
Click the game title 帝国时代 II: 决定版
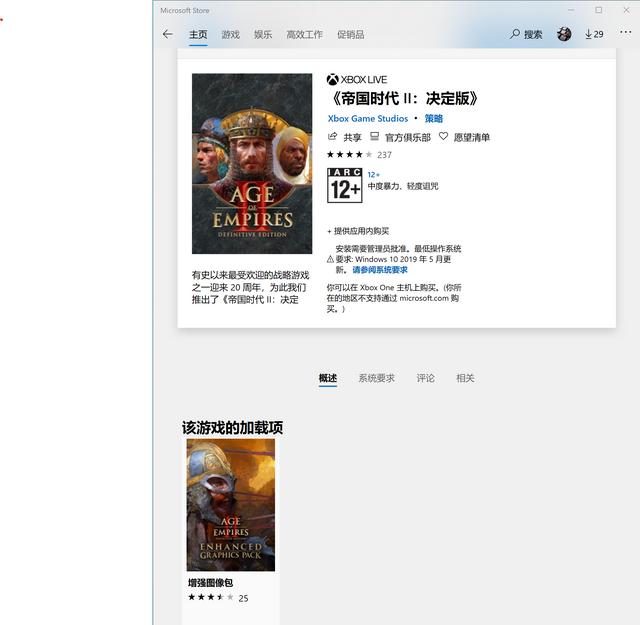(404, 98)
